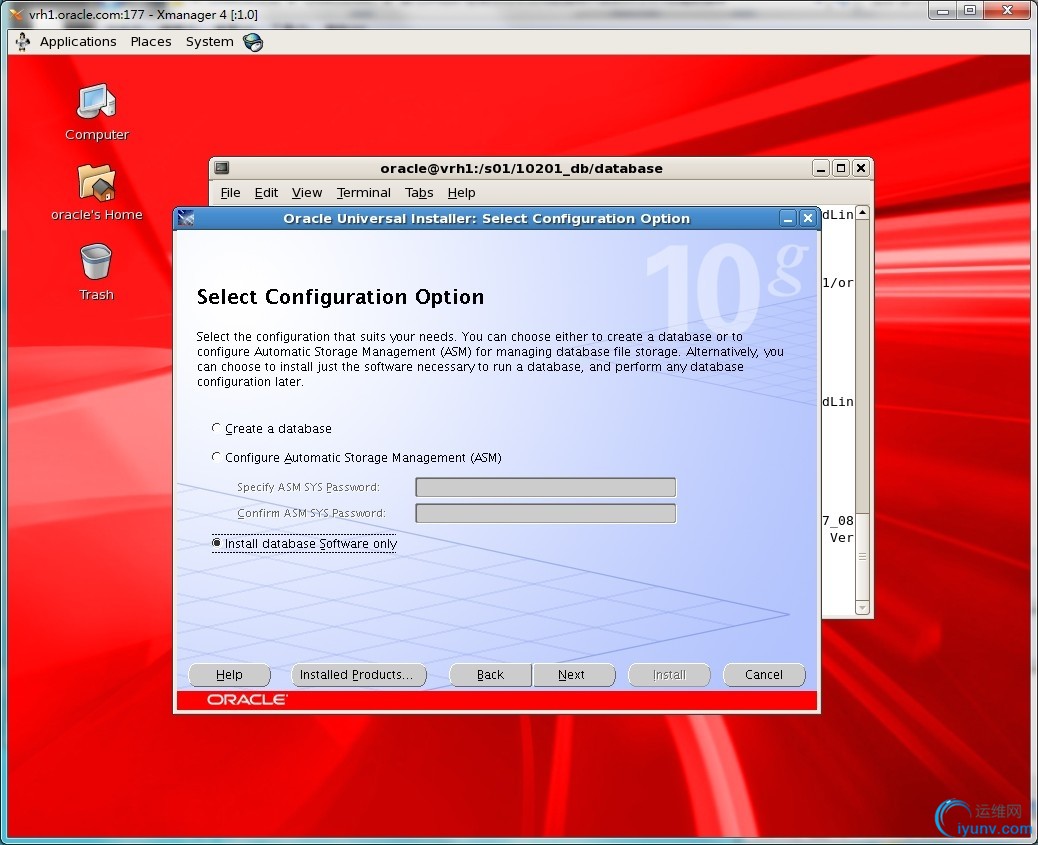Choose Install database Software only
Viewport: 1038px width, 845px height.
point(216,543)
